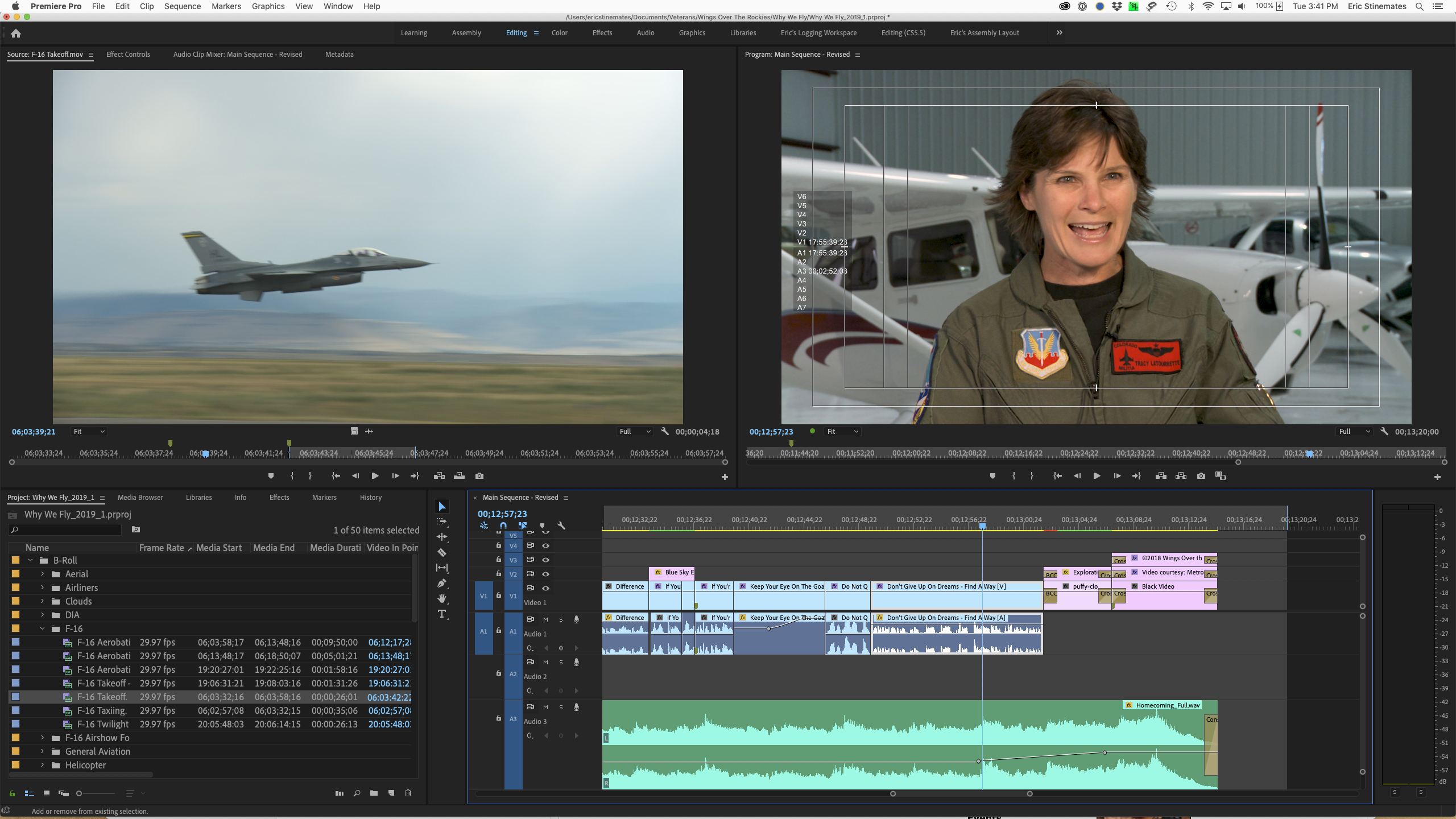Step forward one frame in Source monitor

click(395, 476)
